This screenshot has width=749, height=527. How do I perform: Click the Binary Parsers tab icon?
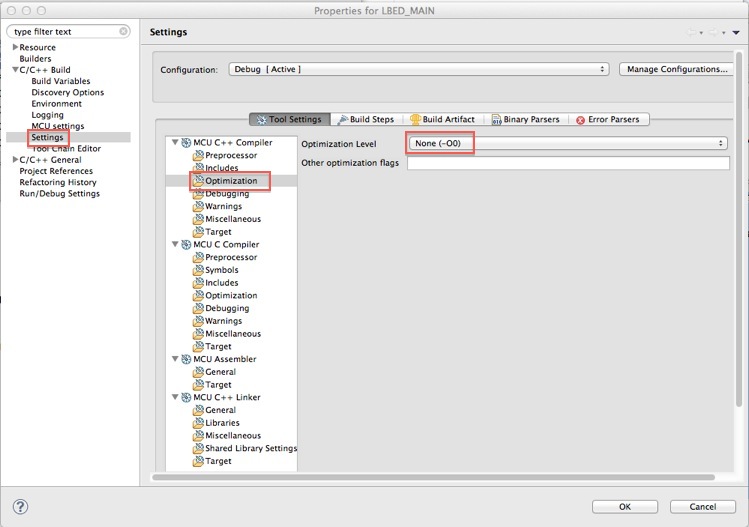(496, 120)
